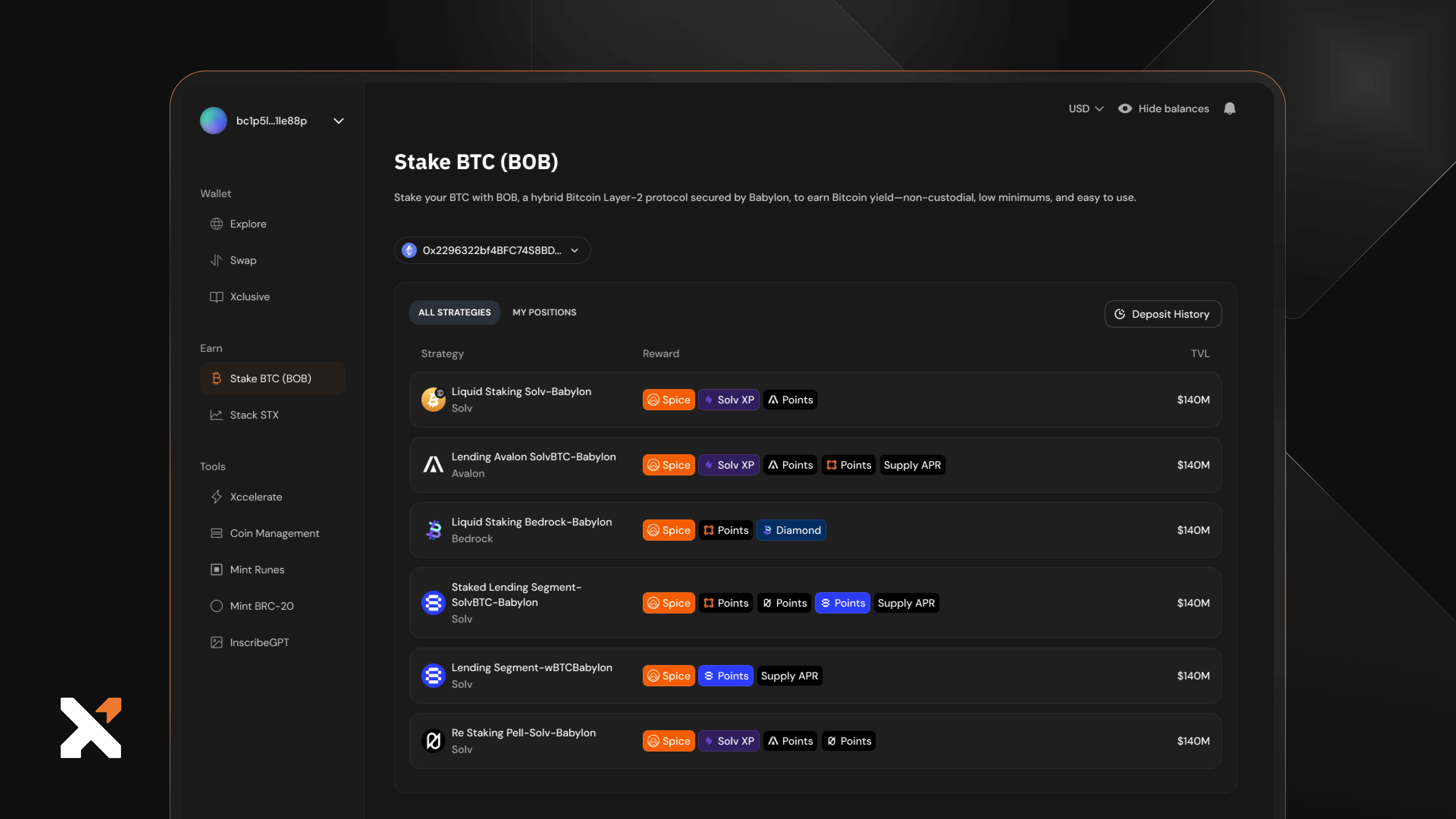Click the Mint BRC-20 circle icon
The image size is (1456, 819).
(217, 606)
